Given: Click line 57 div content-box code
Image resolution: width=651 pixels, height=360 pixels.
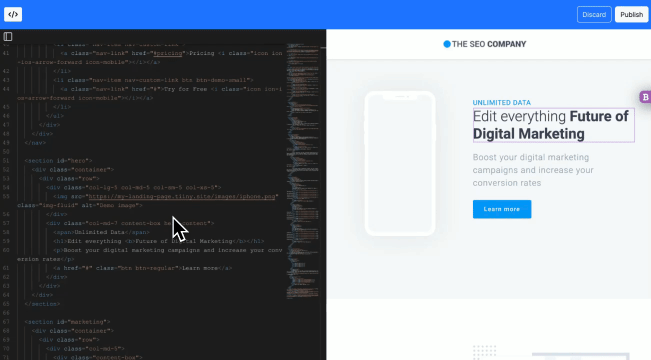Looking at the screenshot, I should coord(130,223).
